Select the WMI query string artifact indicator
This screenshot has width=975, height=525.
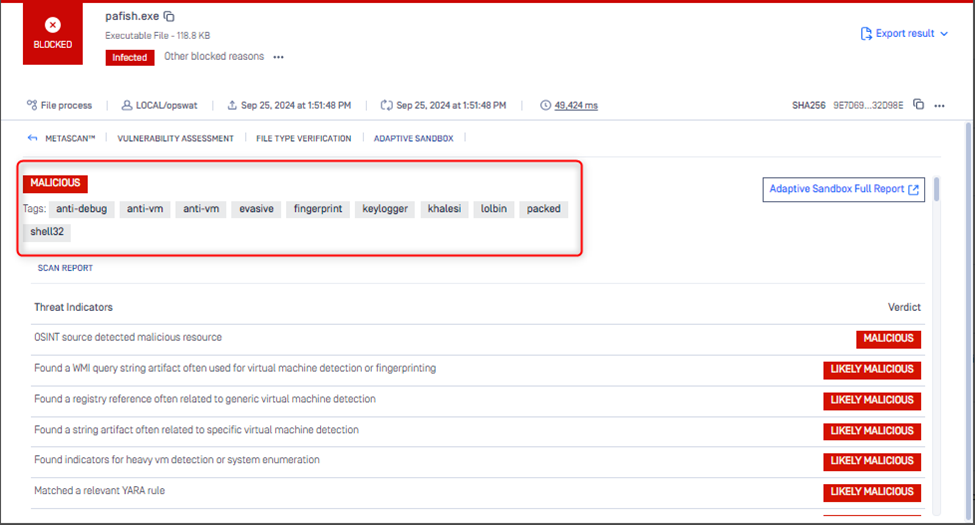click(478, 370)
